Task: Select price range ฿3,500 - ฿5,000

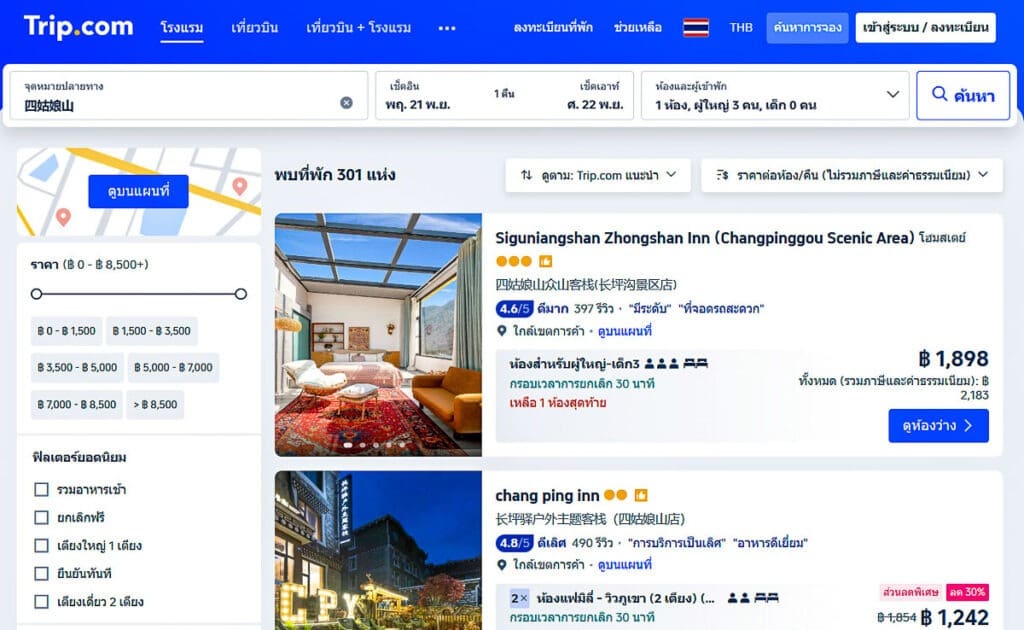Action: [x=77, y=368]
